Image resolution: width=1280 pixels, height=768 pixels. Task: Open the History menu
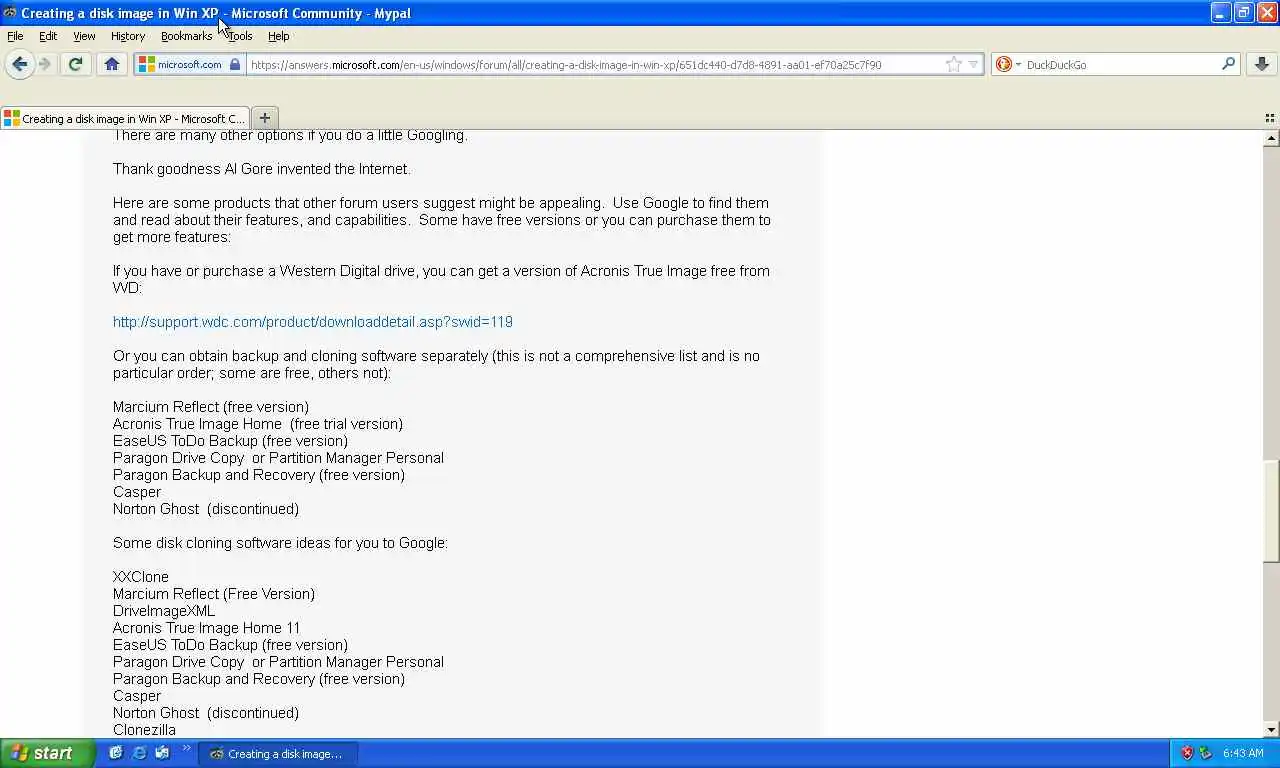click(x=128, y=36)
